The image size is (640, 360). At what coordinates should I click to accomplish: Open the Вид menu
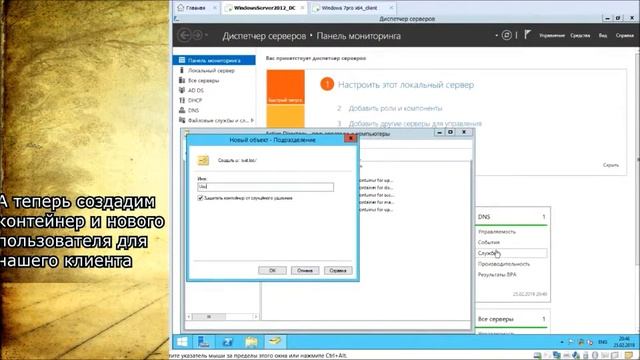coord(603,36)
